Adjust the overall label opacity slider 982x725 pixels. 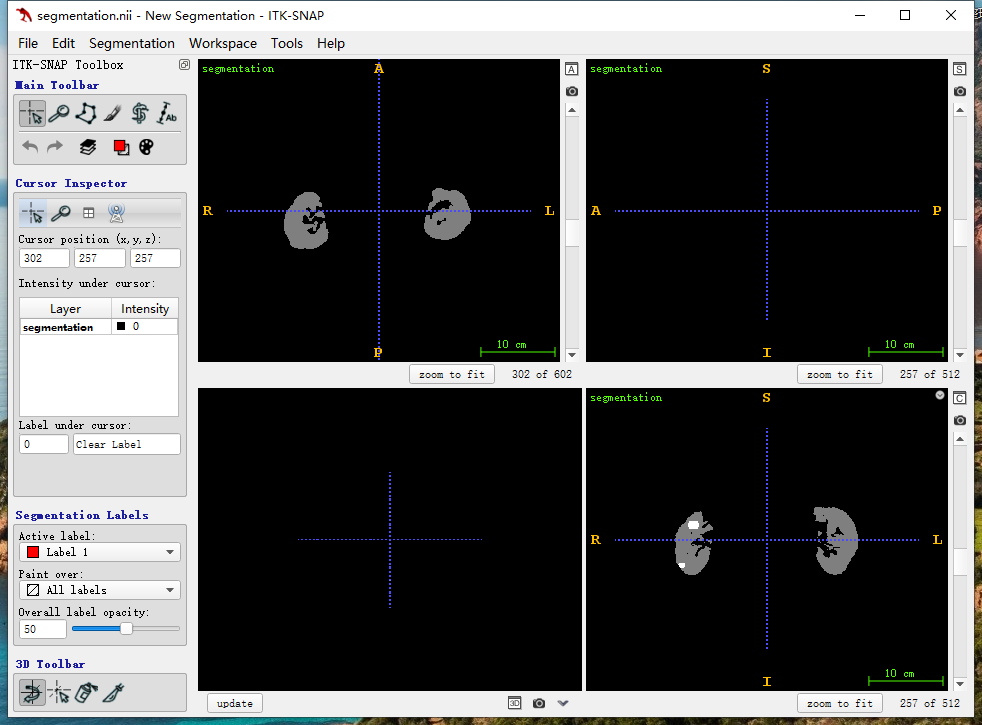pos(126,629)
